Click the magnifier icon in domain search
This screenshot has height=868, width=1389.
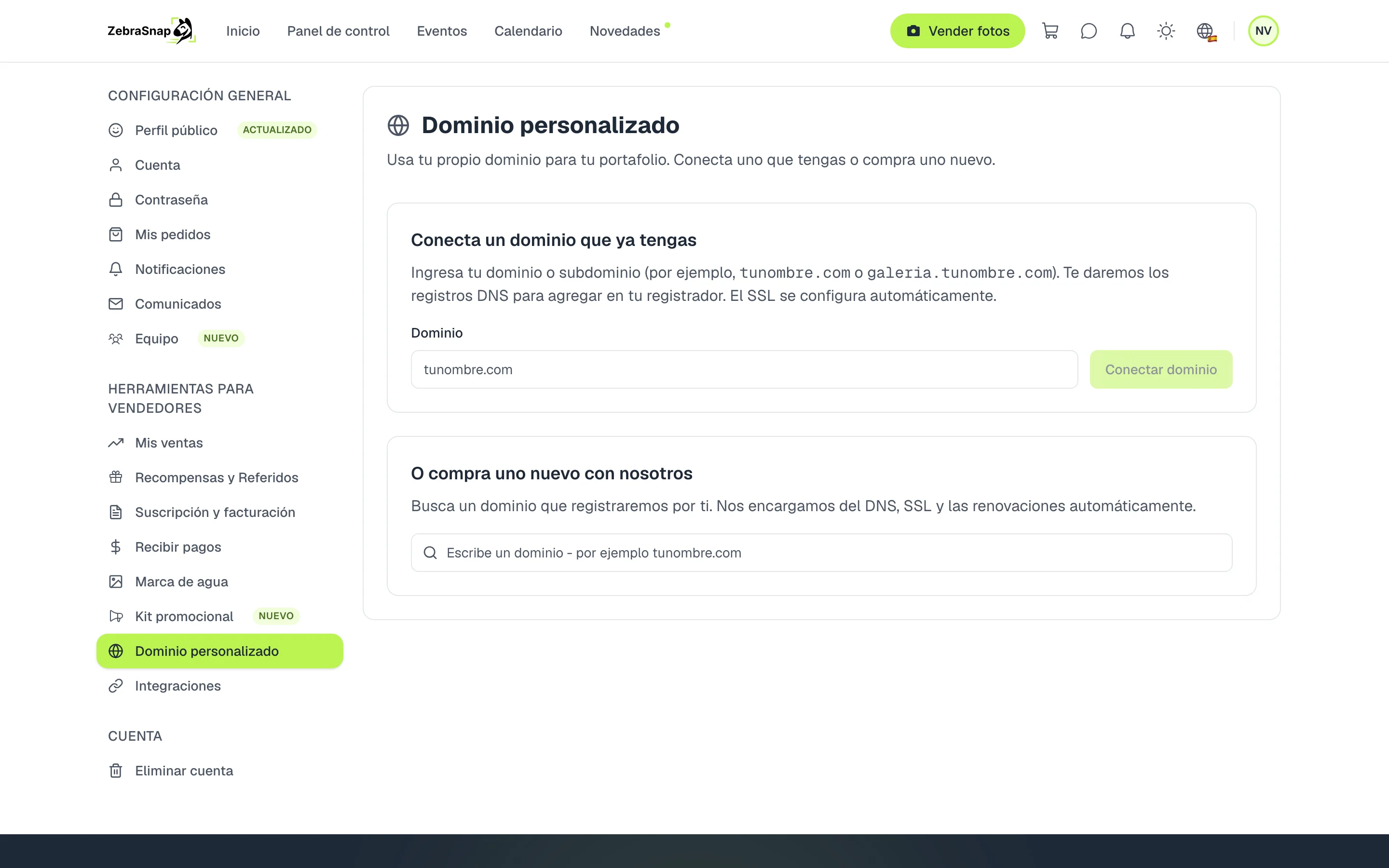pyautogui.click(x=430, y=553)
